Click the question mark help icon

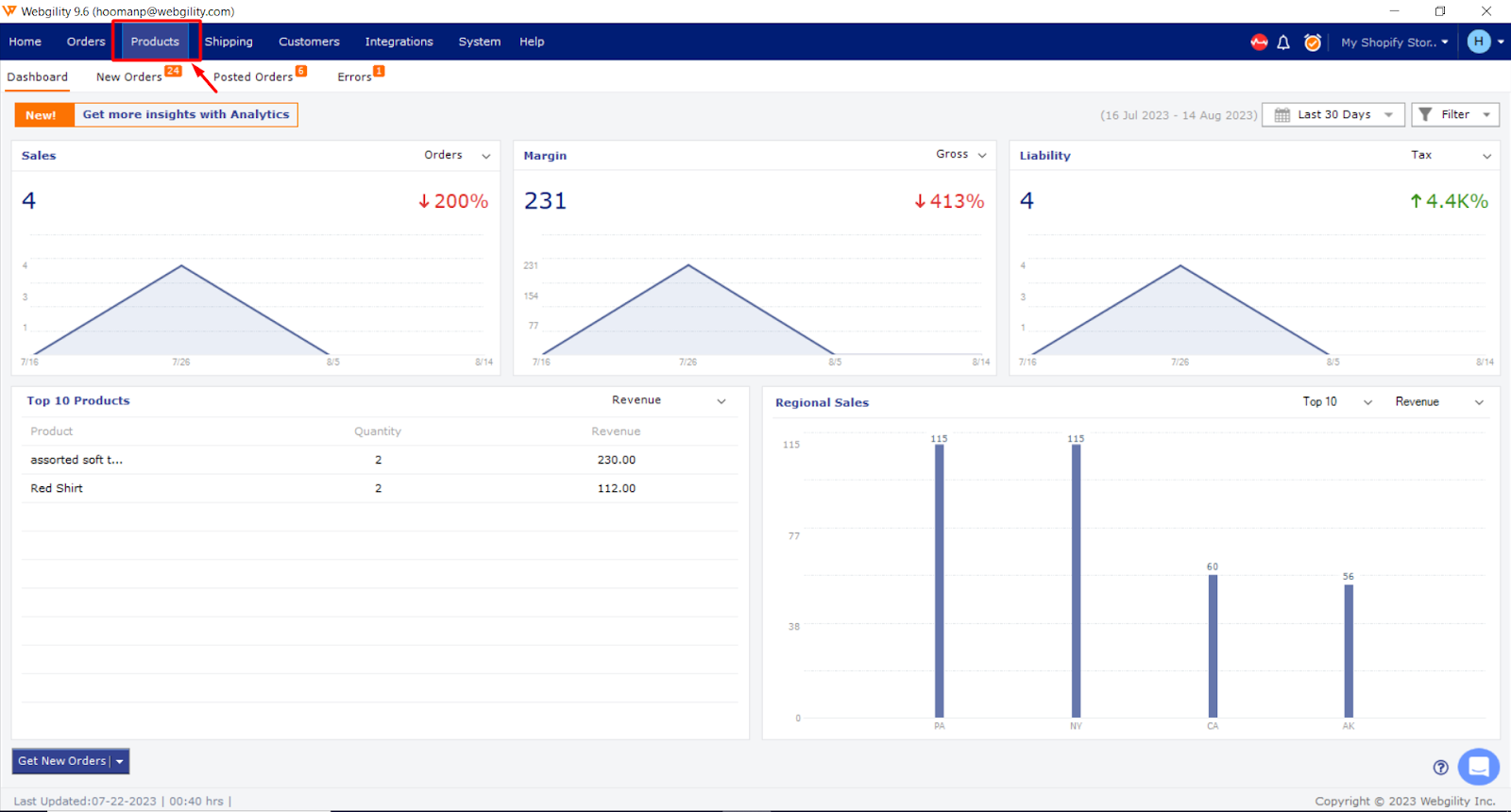coord(1440,768)
